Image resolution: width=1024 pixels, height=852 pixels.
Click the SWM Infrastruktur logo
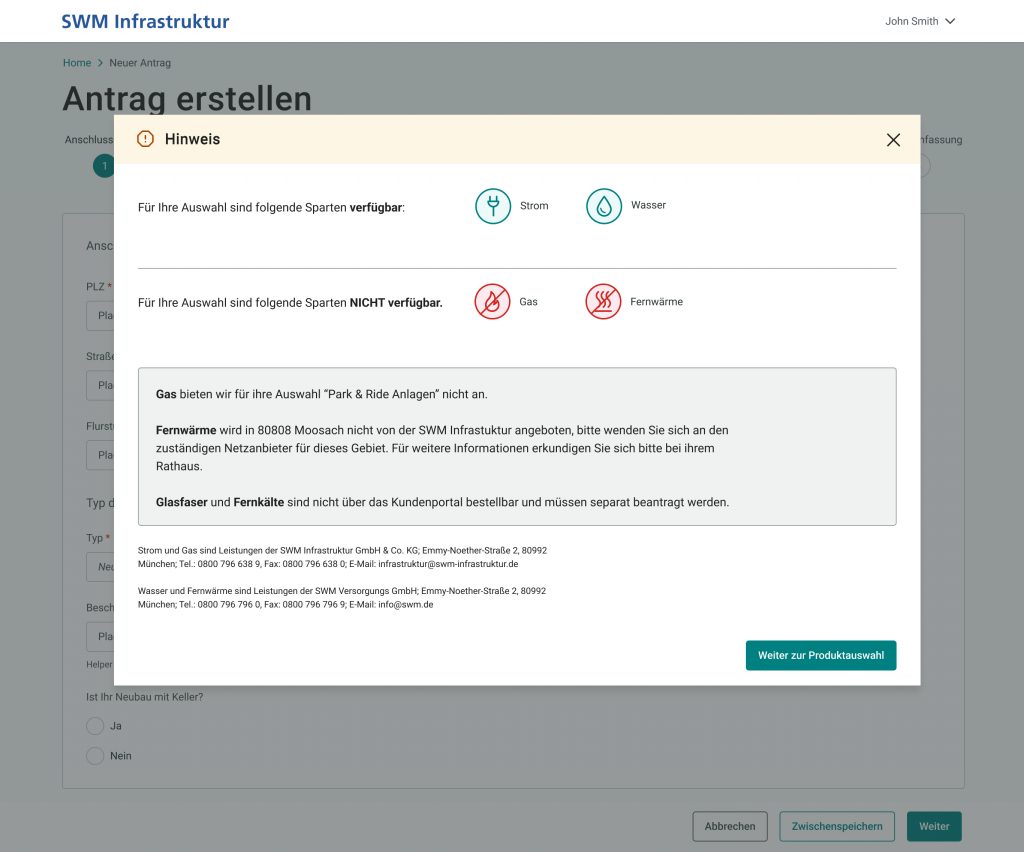click(x=145, y=21)
